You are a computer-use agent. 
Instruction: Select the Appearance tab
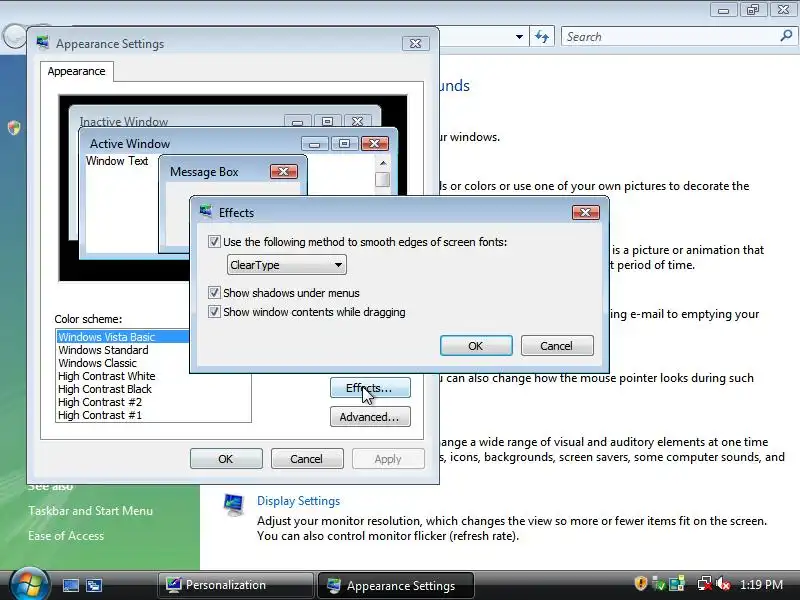click(x=77, y=71)
